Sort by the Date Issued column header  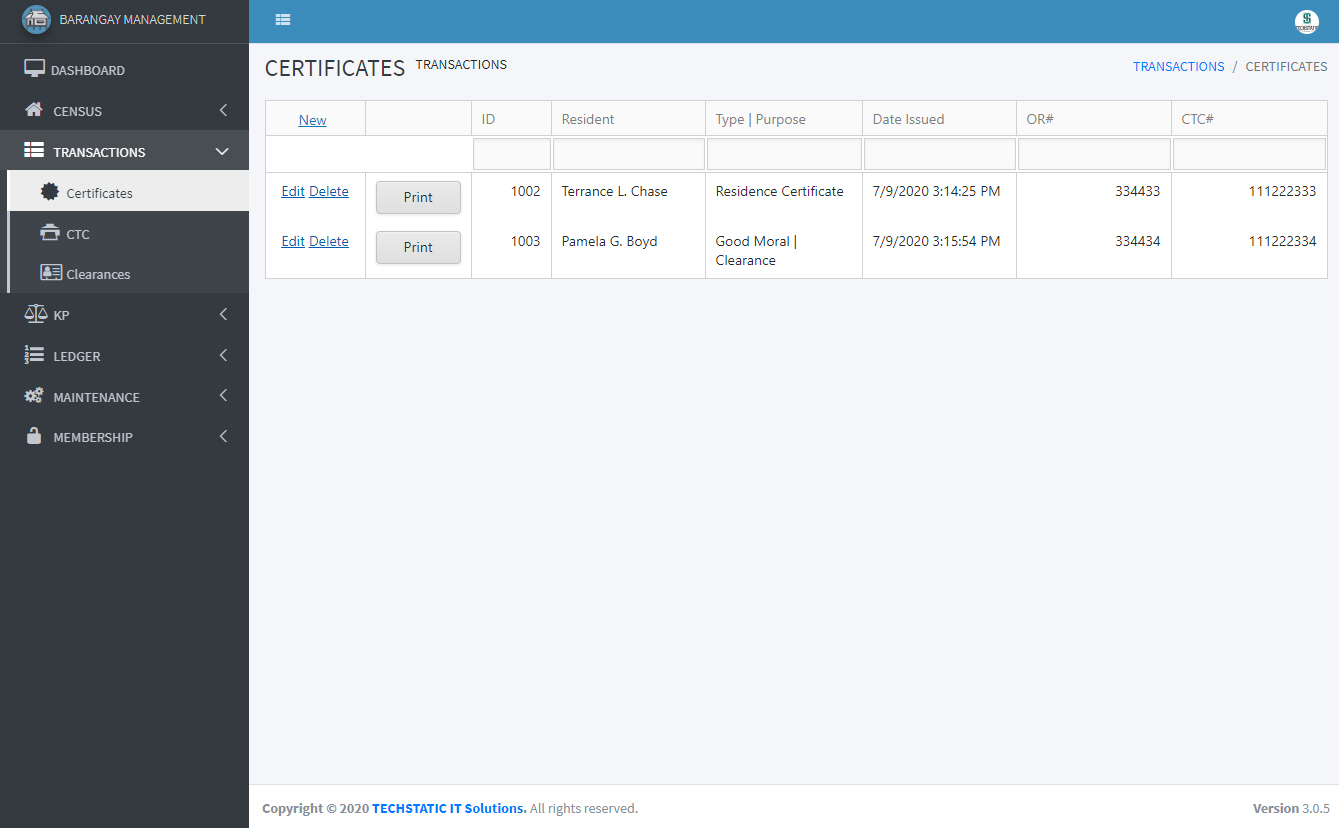[939, 119]
